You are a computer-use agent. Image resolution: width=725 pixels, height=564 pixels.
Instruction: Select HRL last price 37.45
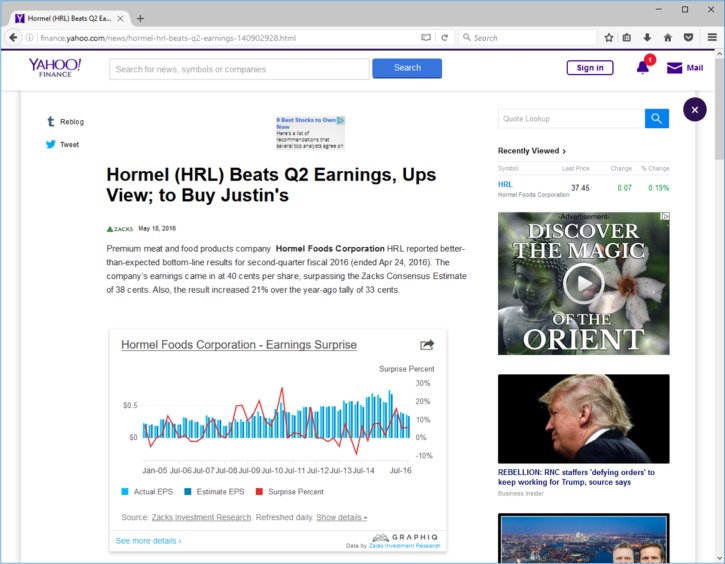[x=580, y=188]
